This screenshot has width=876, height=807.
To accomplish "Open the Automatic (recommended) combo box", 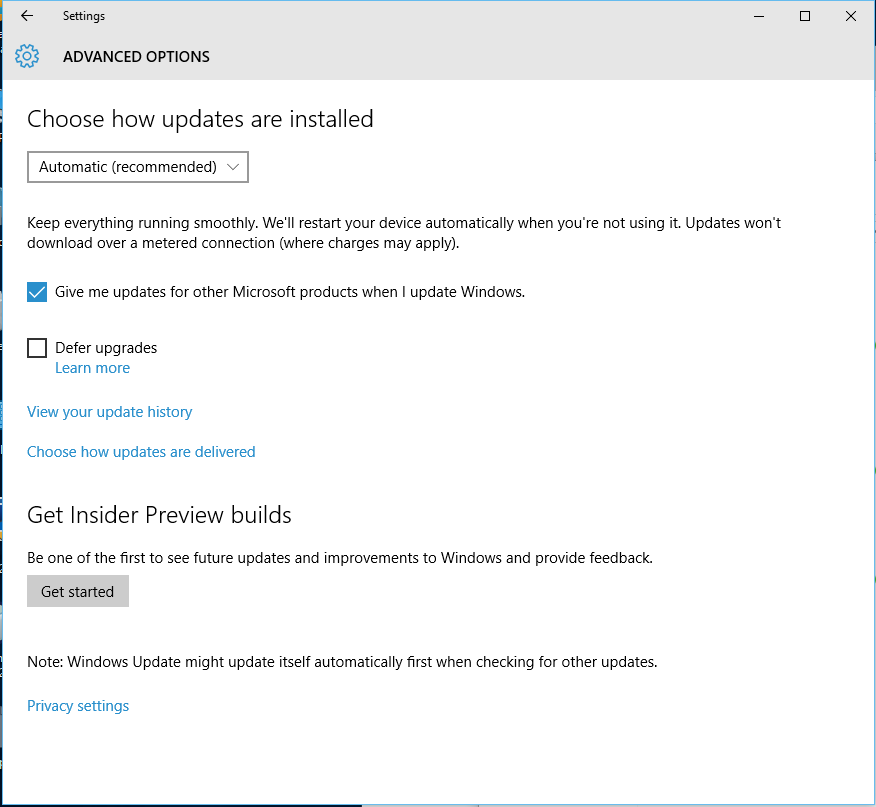I will [x=138, y=167].
